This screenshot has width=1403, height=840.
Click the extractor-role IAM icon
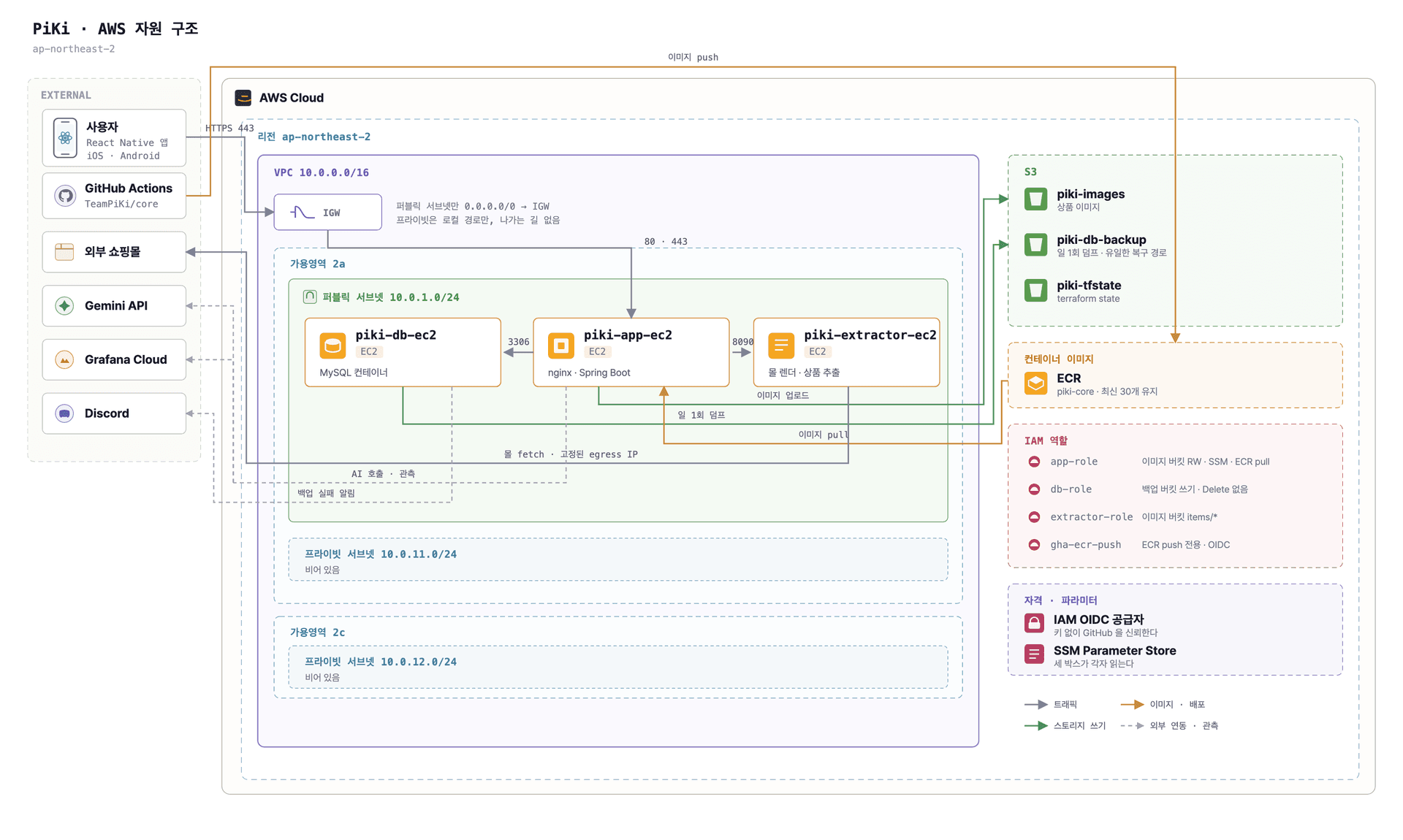1034,517
